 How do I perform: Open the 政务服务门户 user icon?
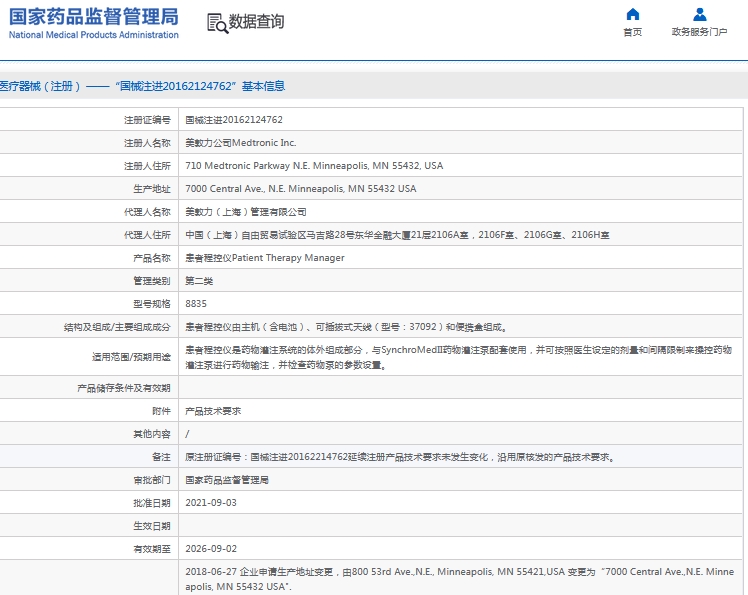pyautogui.click(x=699, y=14)
